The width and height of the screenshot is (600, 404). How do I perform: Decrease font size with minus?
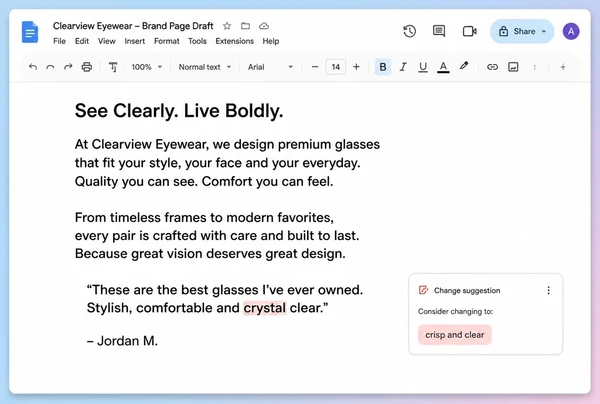315,67
